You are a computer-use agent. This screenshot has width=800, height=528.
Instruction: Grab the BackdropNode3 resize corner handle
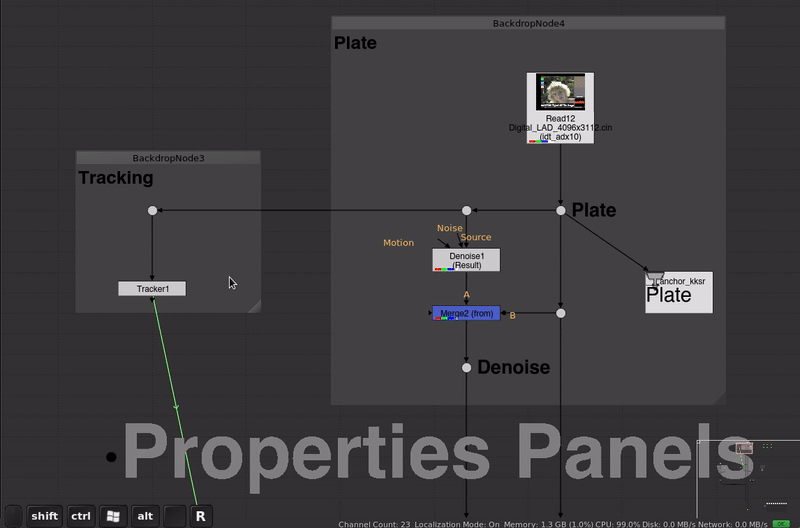(x=255, y=307)
